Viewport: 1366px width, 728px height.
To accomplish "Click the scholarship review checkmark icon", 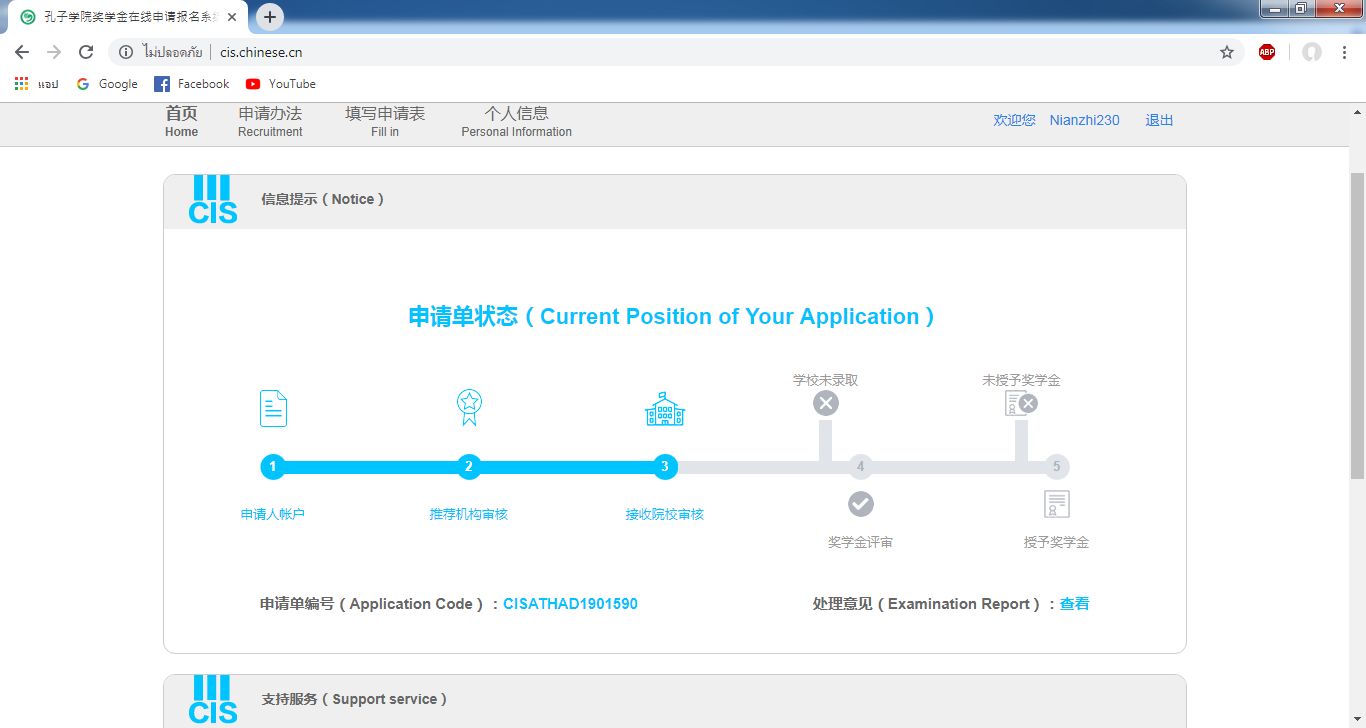I will [861, 504].
